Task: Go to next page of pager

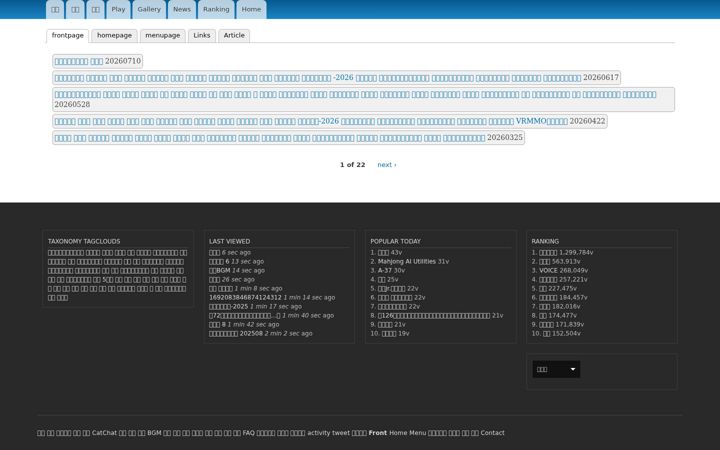Action: coord(387,165)
